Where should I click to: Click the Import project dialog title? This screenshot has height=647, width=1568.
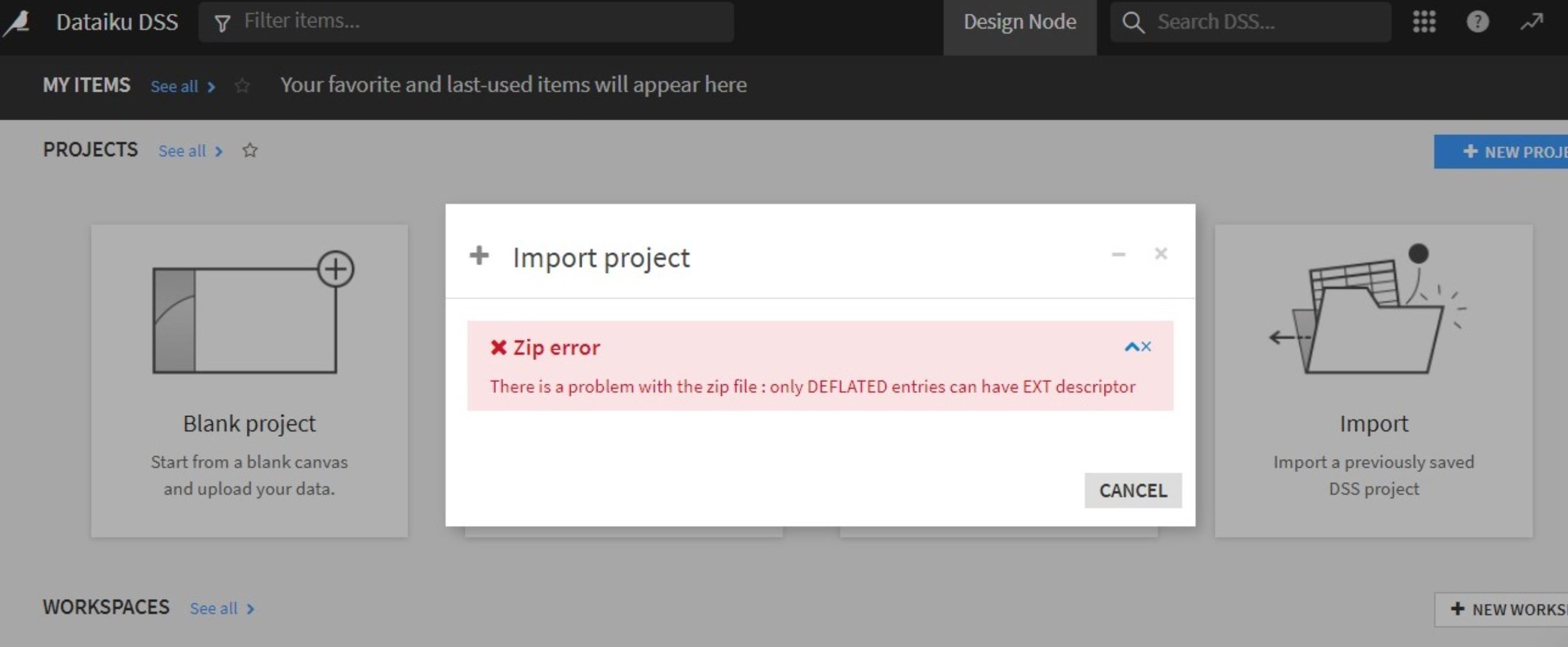[x=601, y=258]
